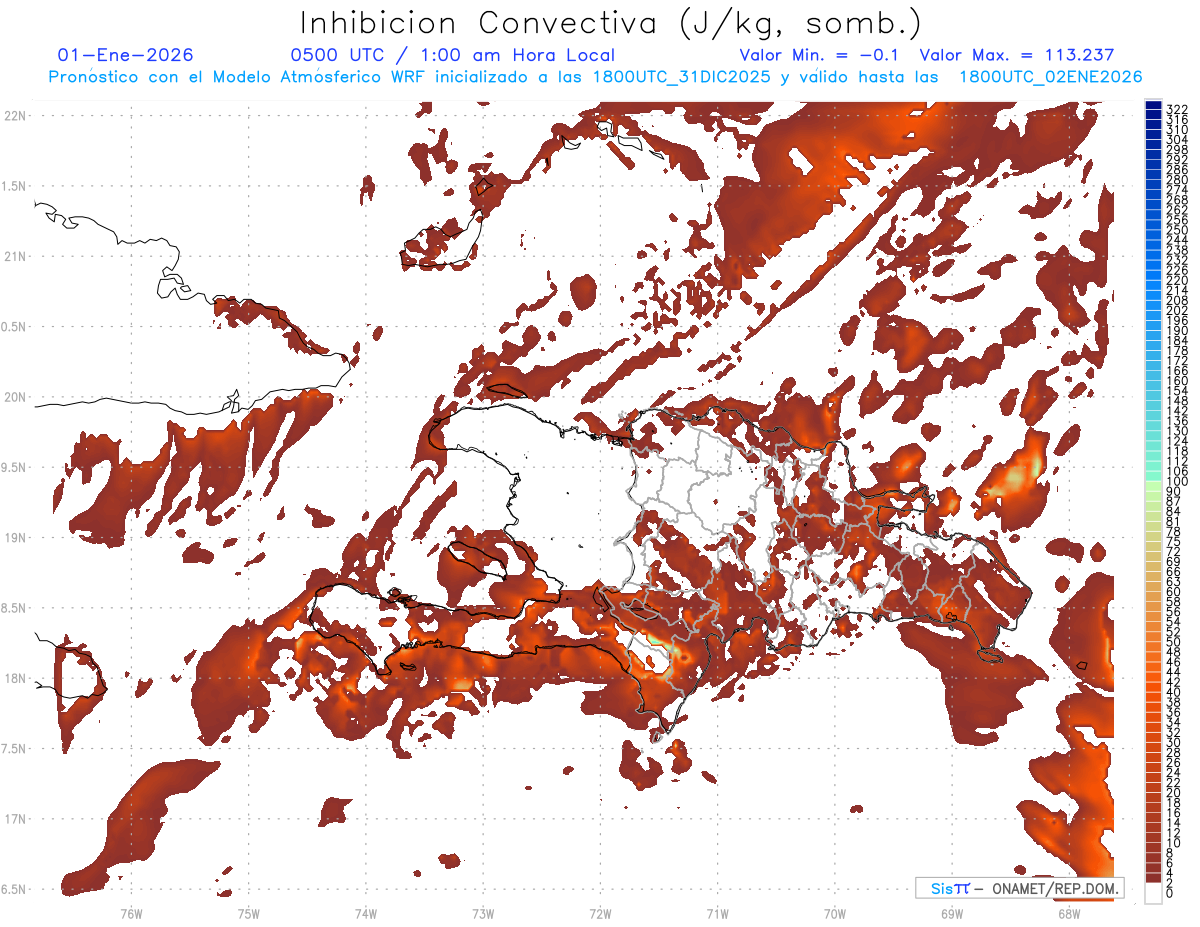Viewport: 1200px width, 927px height.
Task: Click the white 0 colorbar swatch
Action: tap(1153, 893)
